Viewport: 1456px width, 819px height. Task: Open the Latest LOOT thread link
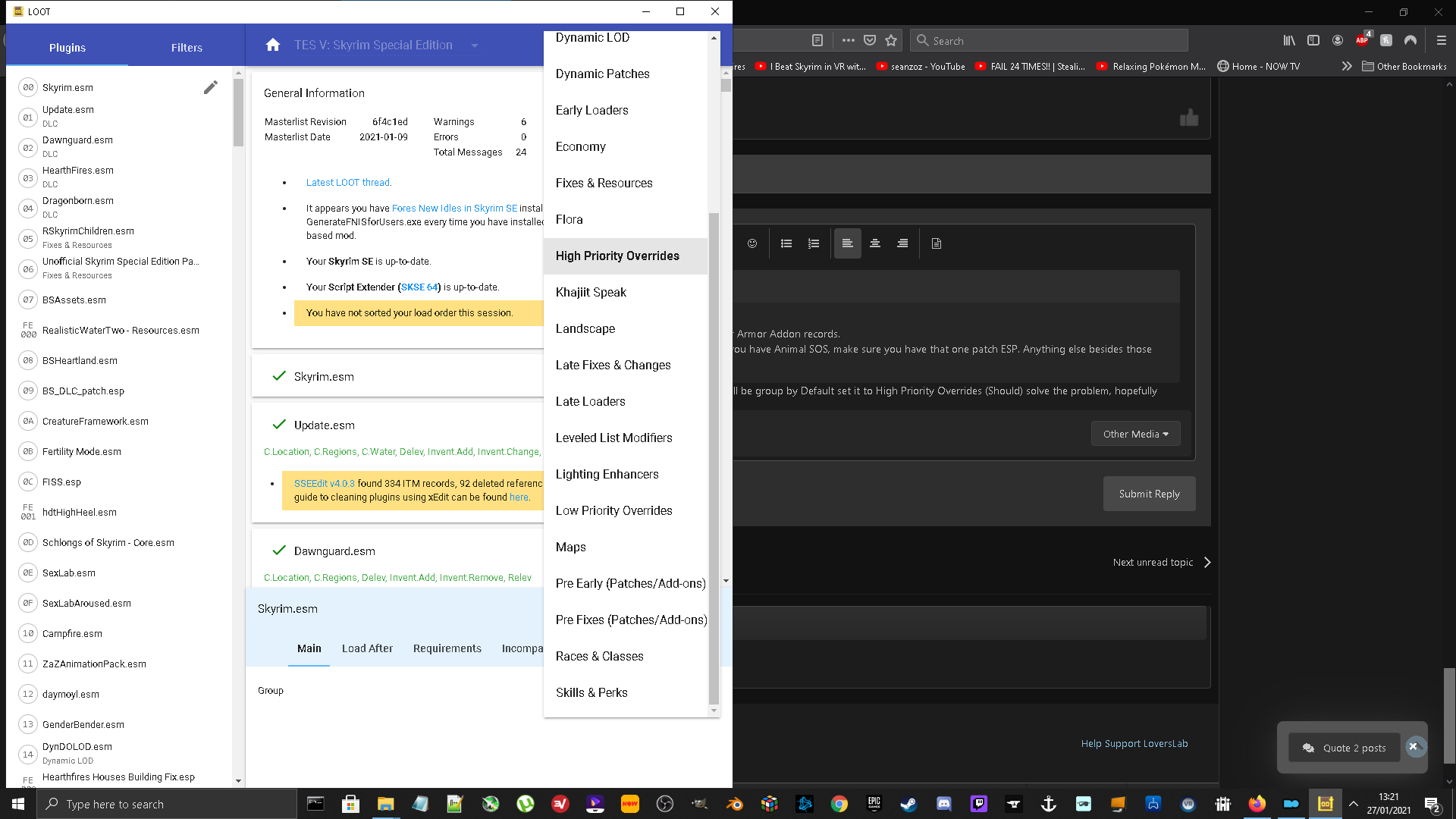[x=349, y=182]
